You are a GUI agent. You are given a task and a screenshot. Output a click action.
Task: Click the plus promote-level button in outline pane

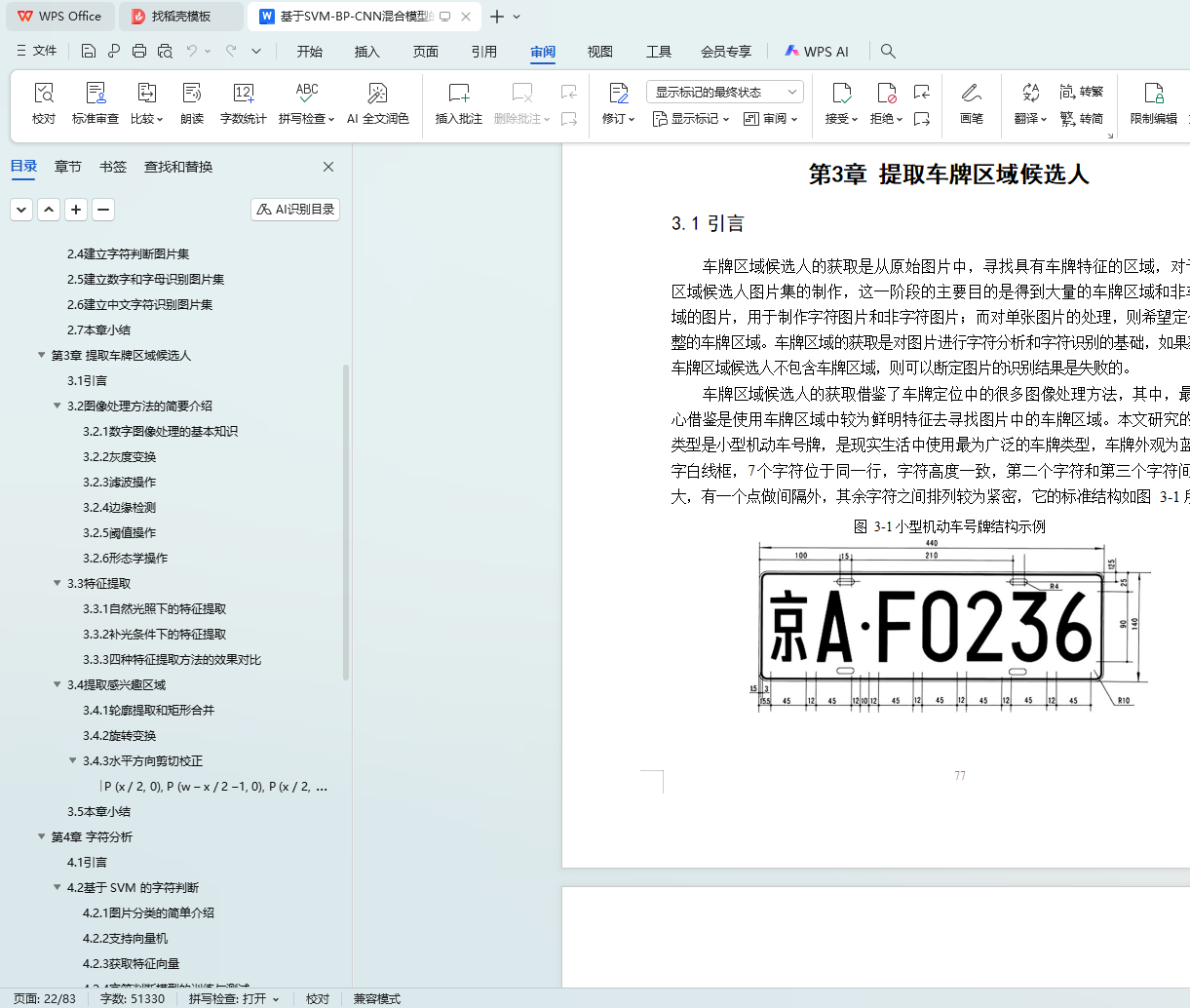click(x=76, y=210)
